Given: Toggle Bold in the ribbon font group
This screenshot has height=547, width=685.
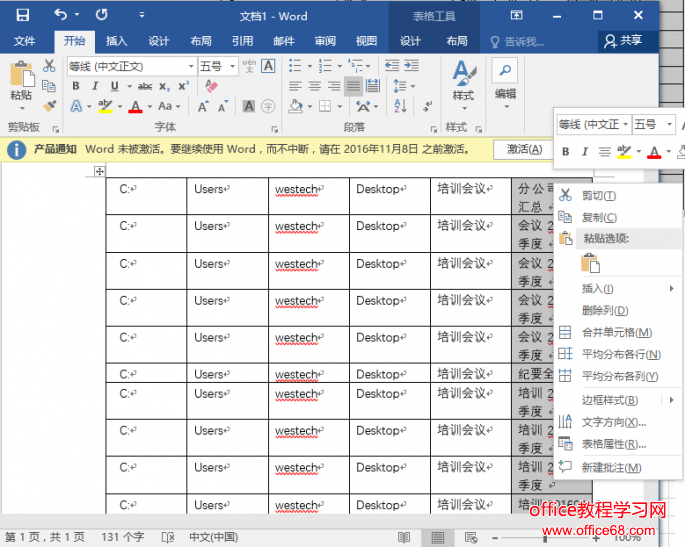Looking at the screenshot, I should 75,86.
